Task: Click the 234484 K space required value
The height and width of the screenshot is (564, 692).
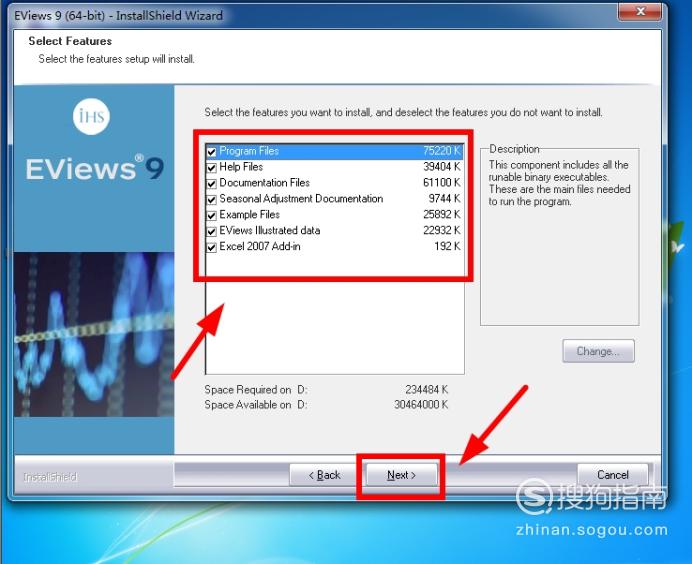Action: (x=426, y=390)
